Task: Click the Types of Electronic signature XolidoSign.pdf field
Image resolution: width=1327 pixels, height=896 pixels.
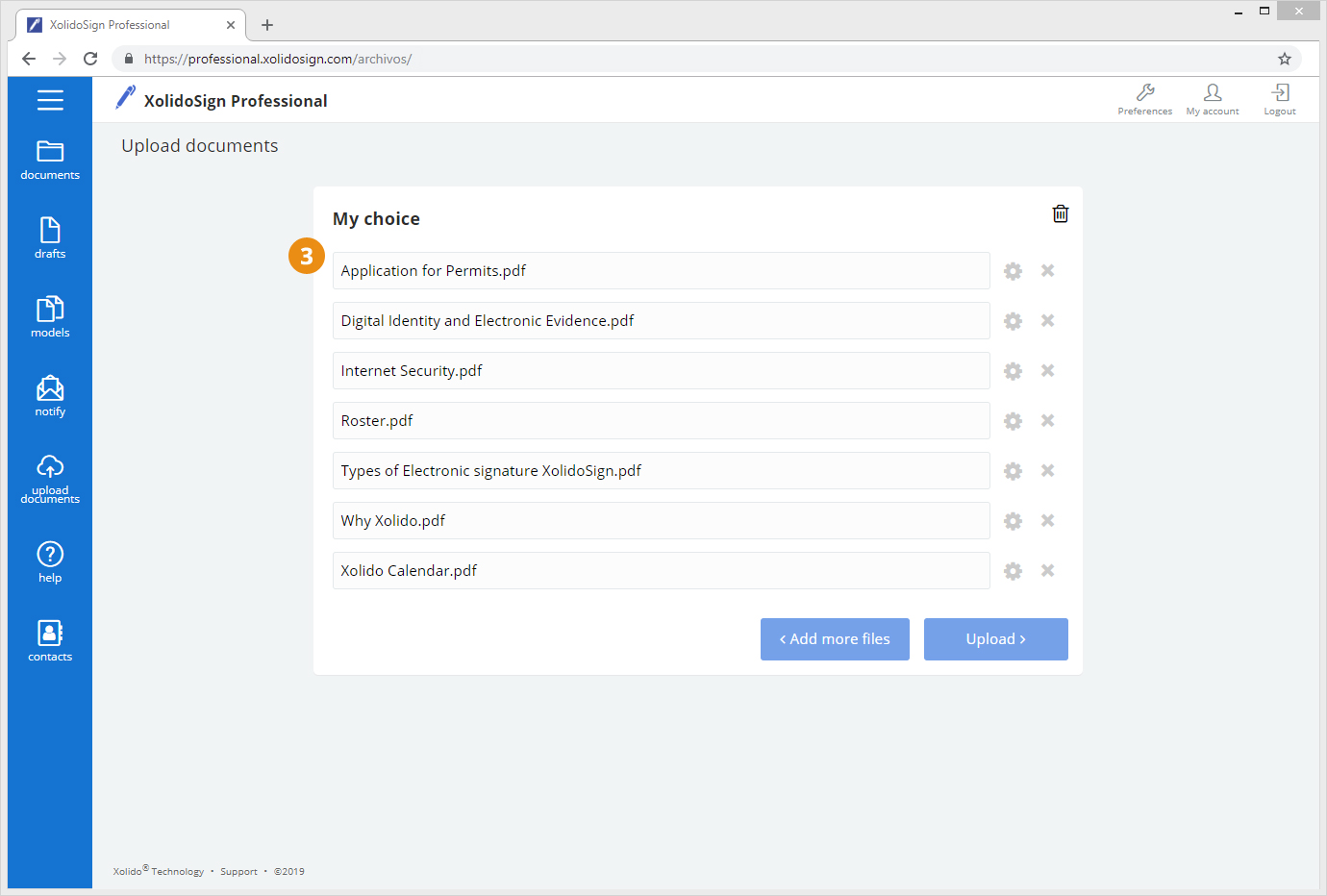Action: [x=662, y=471]
